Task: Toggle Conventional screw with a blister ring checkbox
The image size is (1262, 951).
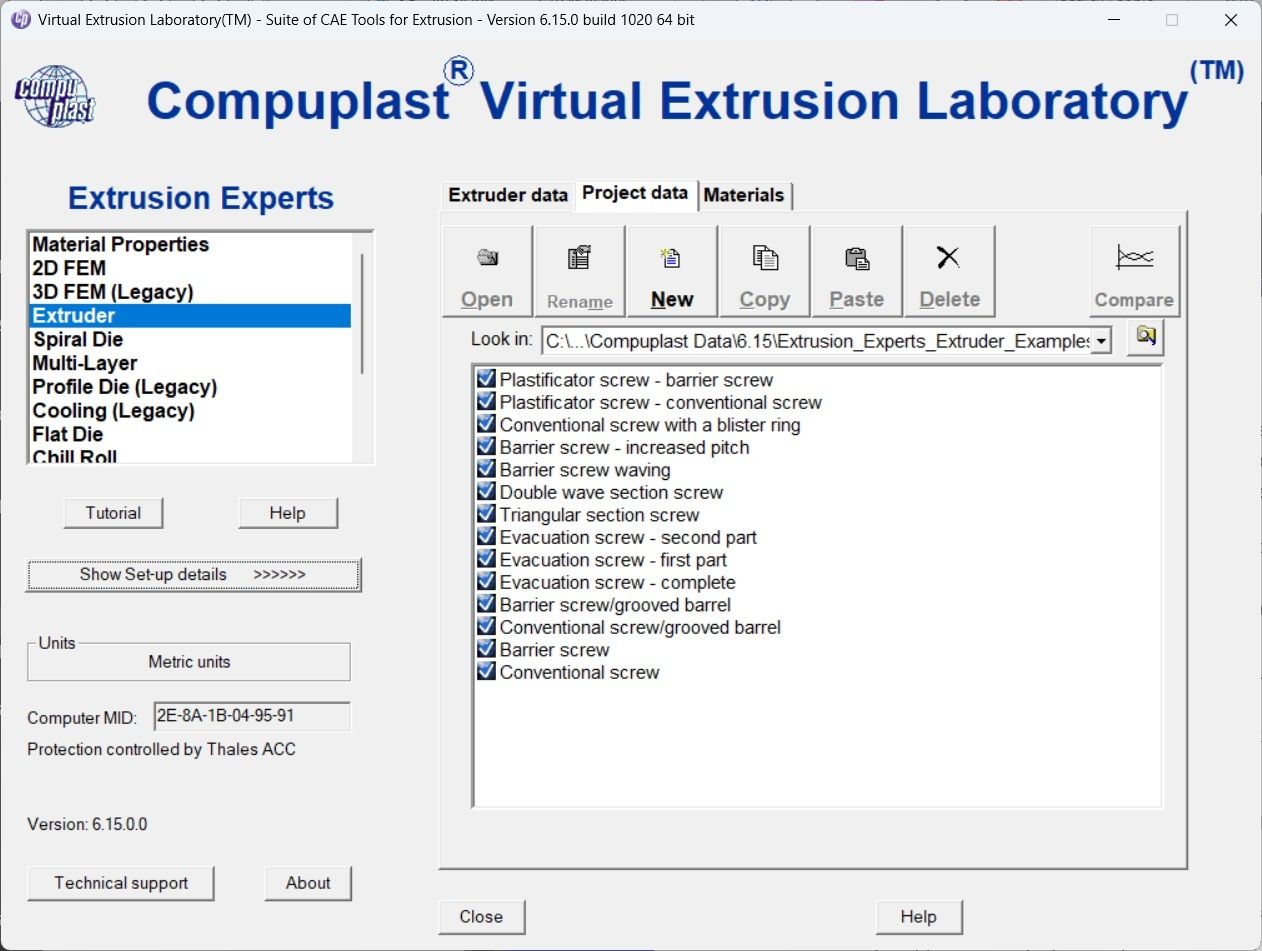Action: click(486, 424)
